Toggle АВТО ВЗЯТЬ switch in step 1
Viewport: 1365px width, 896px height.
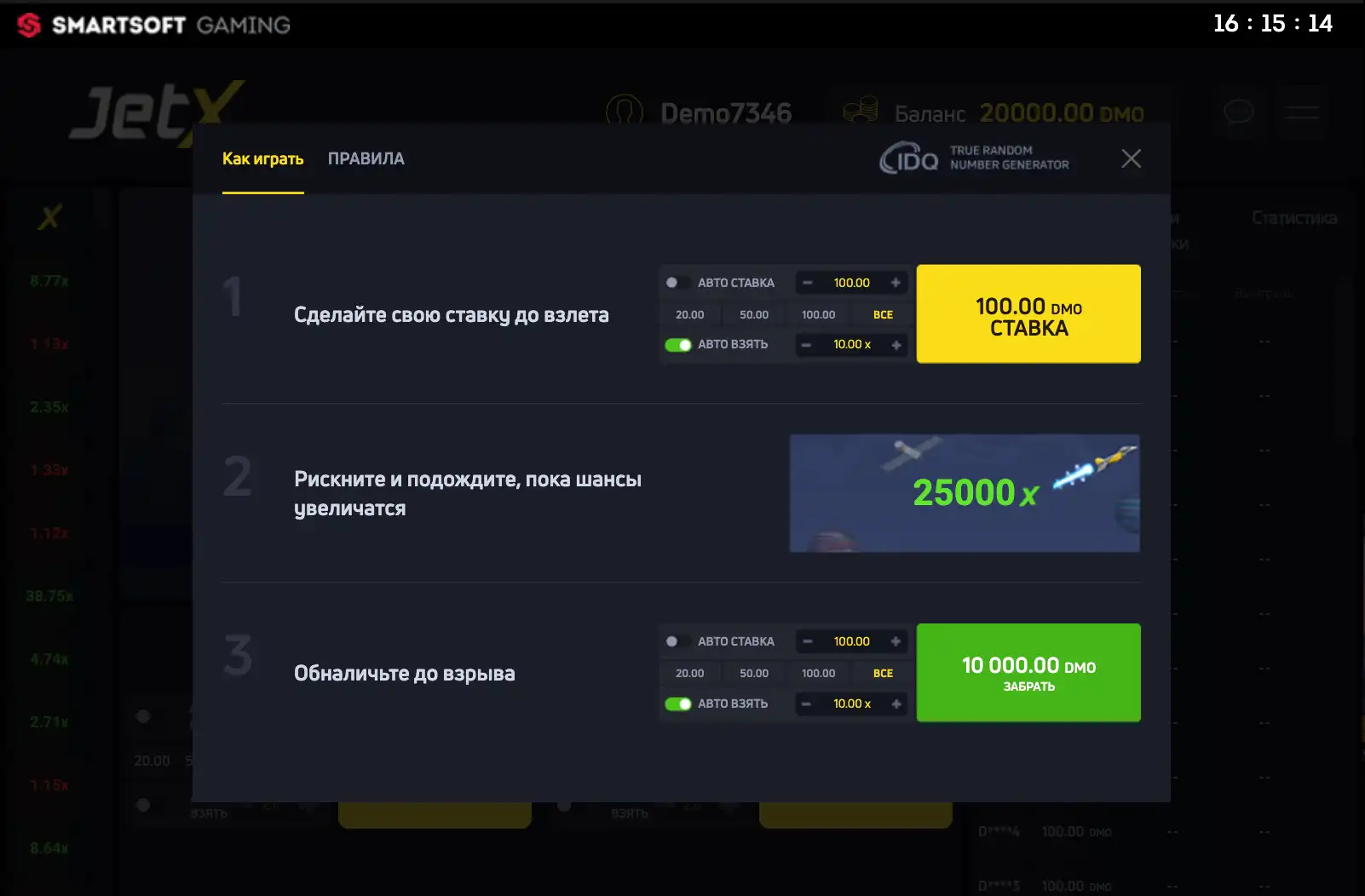click(678, 345)
